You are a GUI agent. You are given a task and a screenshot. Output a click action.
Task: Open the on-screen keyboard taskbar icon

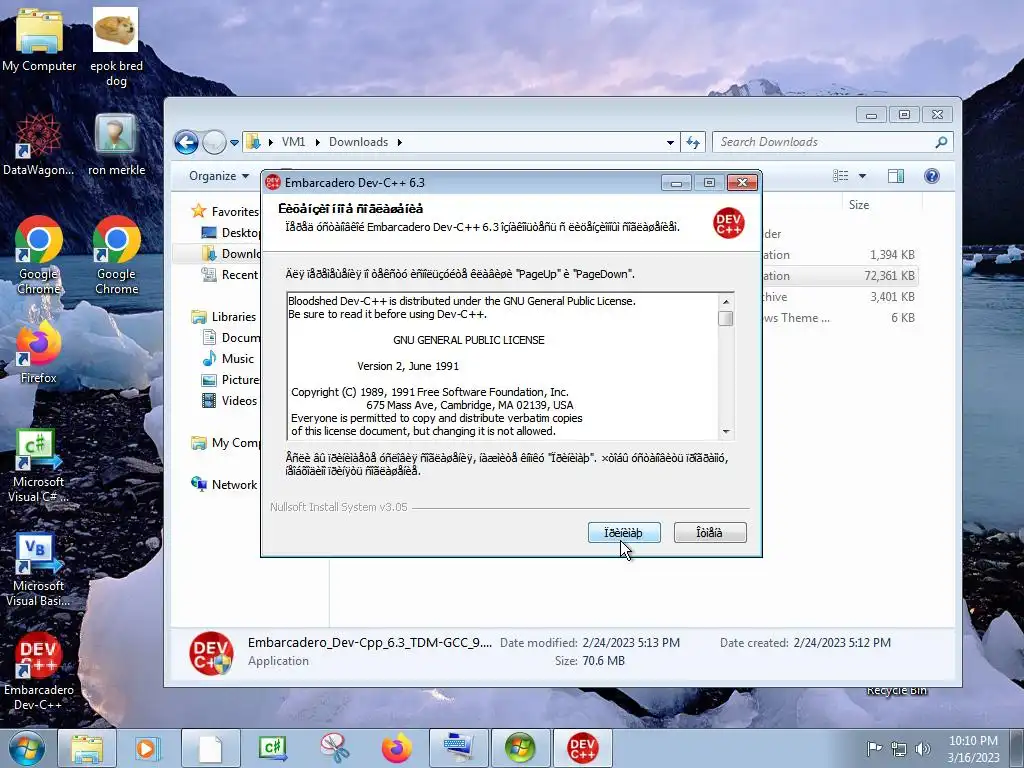[x=458, y=748]
